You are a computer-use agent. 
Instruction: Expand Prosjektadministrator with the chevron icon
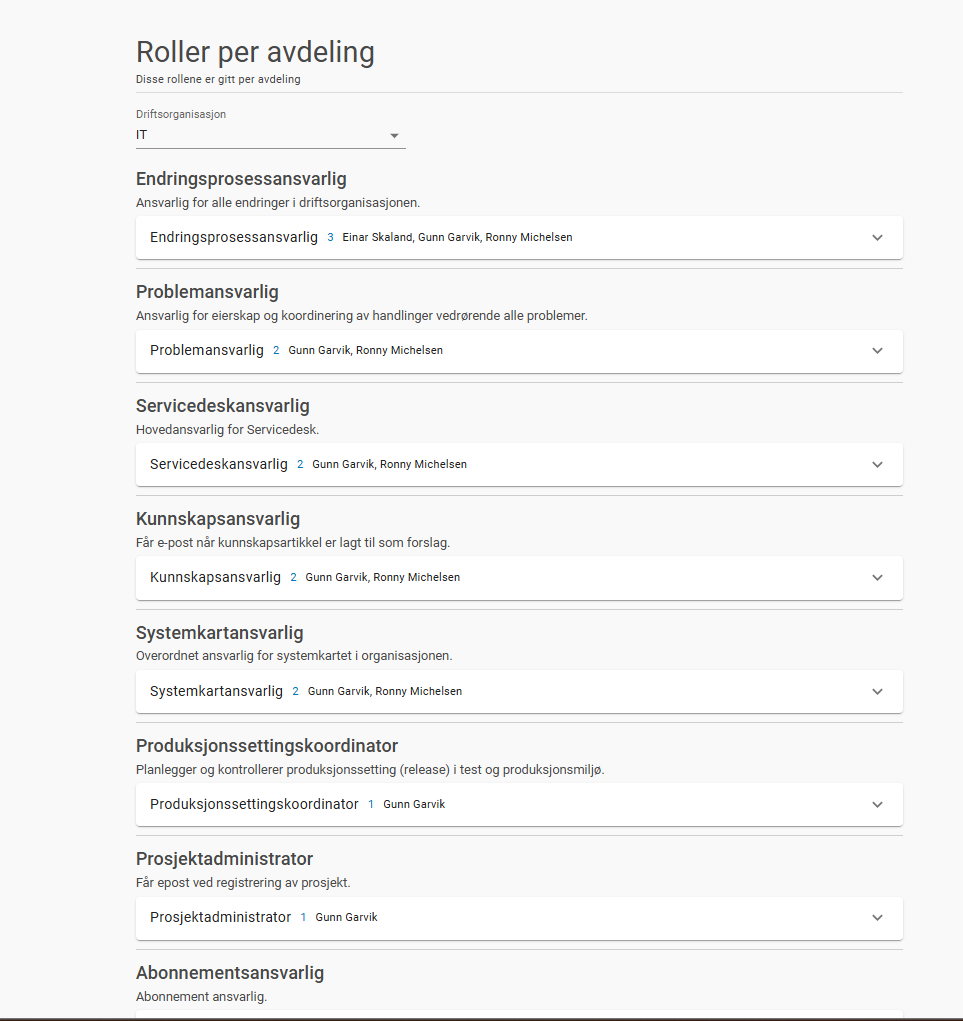(x=877, y=918)
